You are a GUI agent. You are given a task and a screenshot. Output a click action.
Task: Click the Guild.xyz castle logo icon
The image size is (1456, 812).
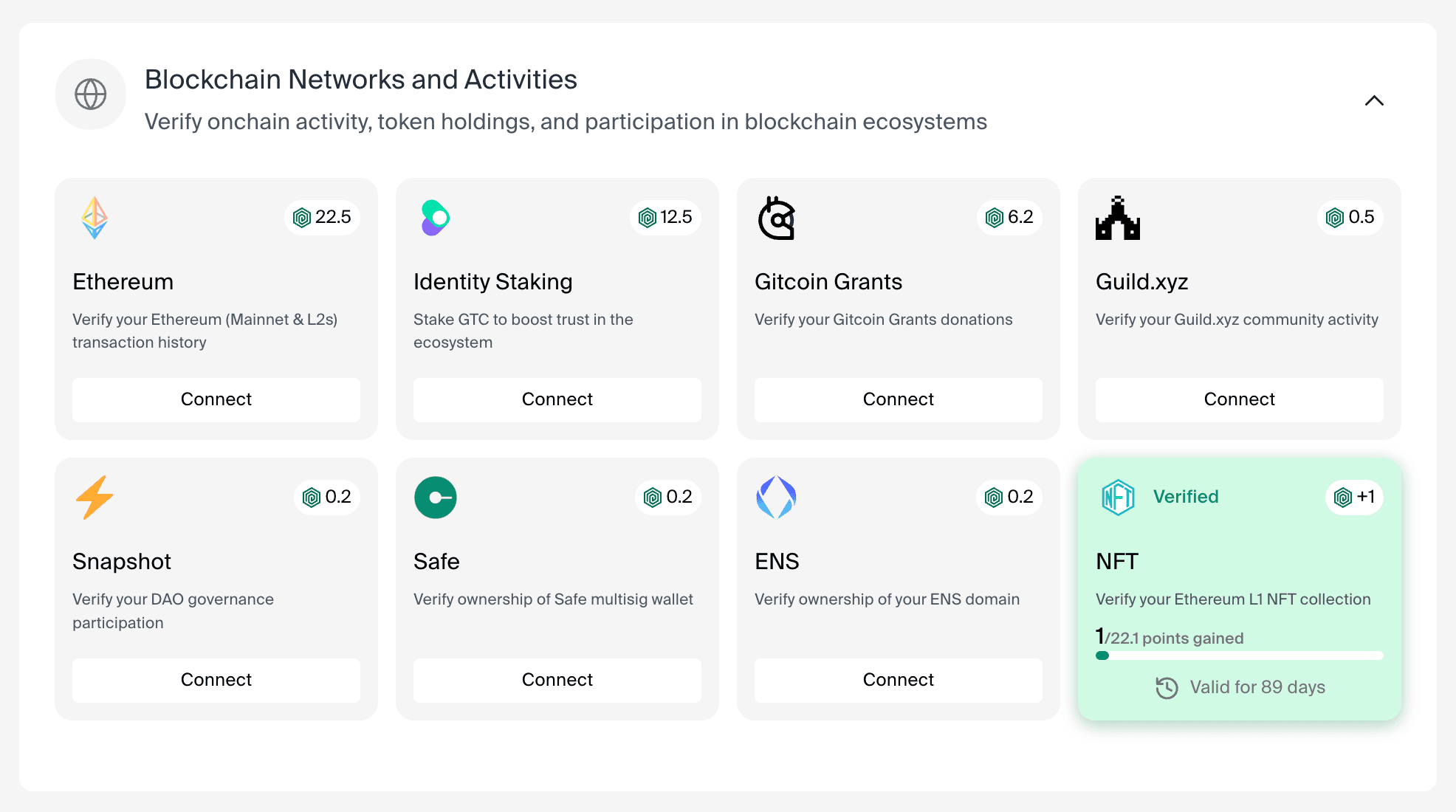click(x=1118, y=218)
